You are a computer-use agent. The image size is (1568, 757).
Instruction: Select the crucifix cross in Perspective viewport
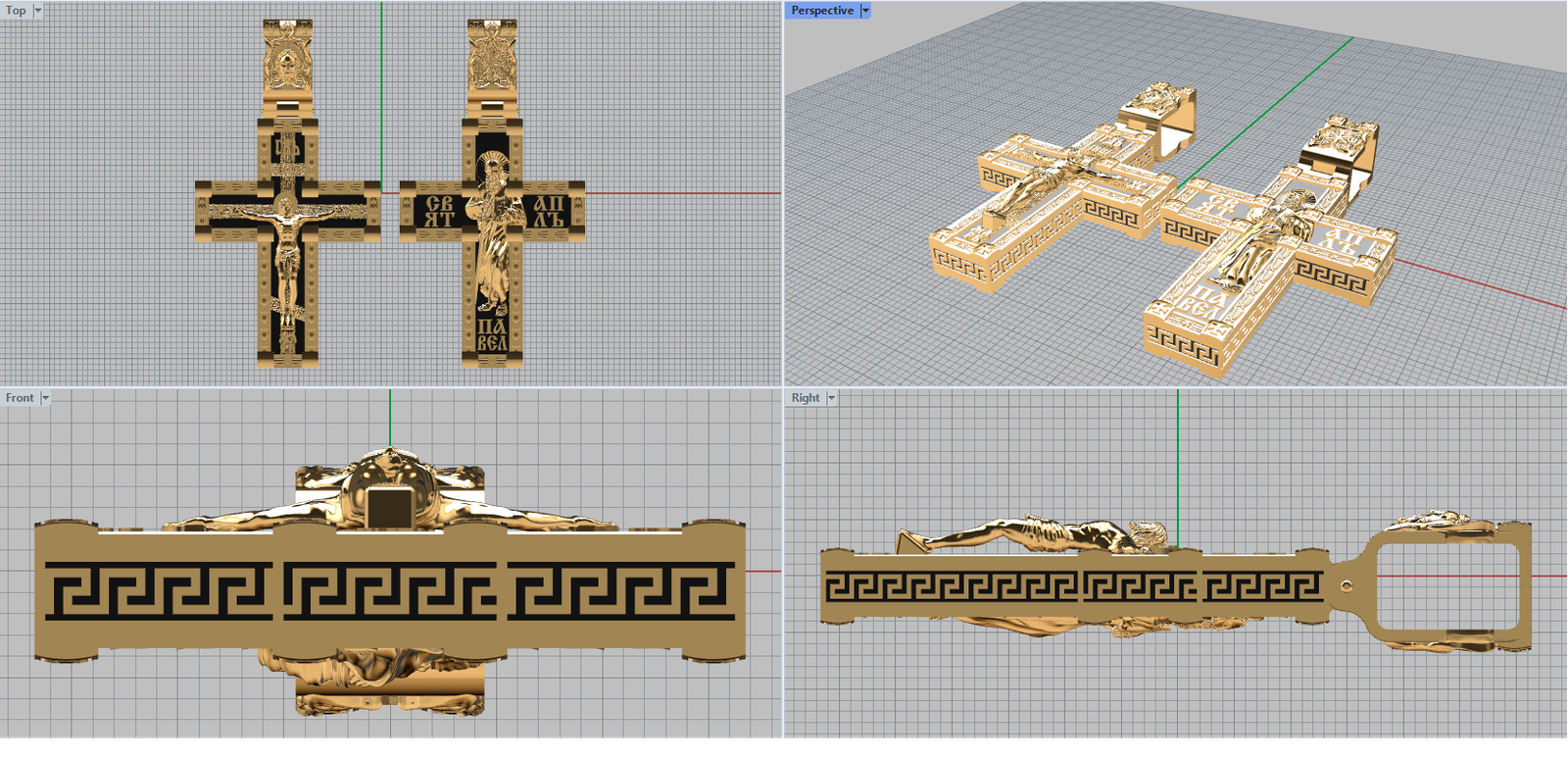1063,189
